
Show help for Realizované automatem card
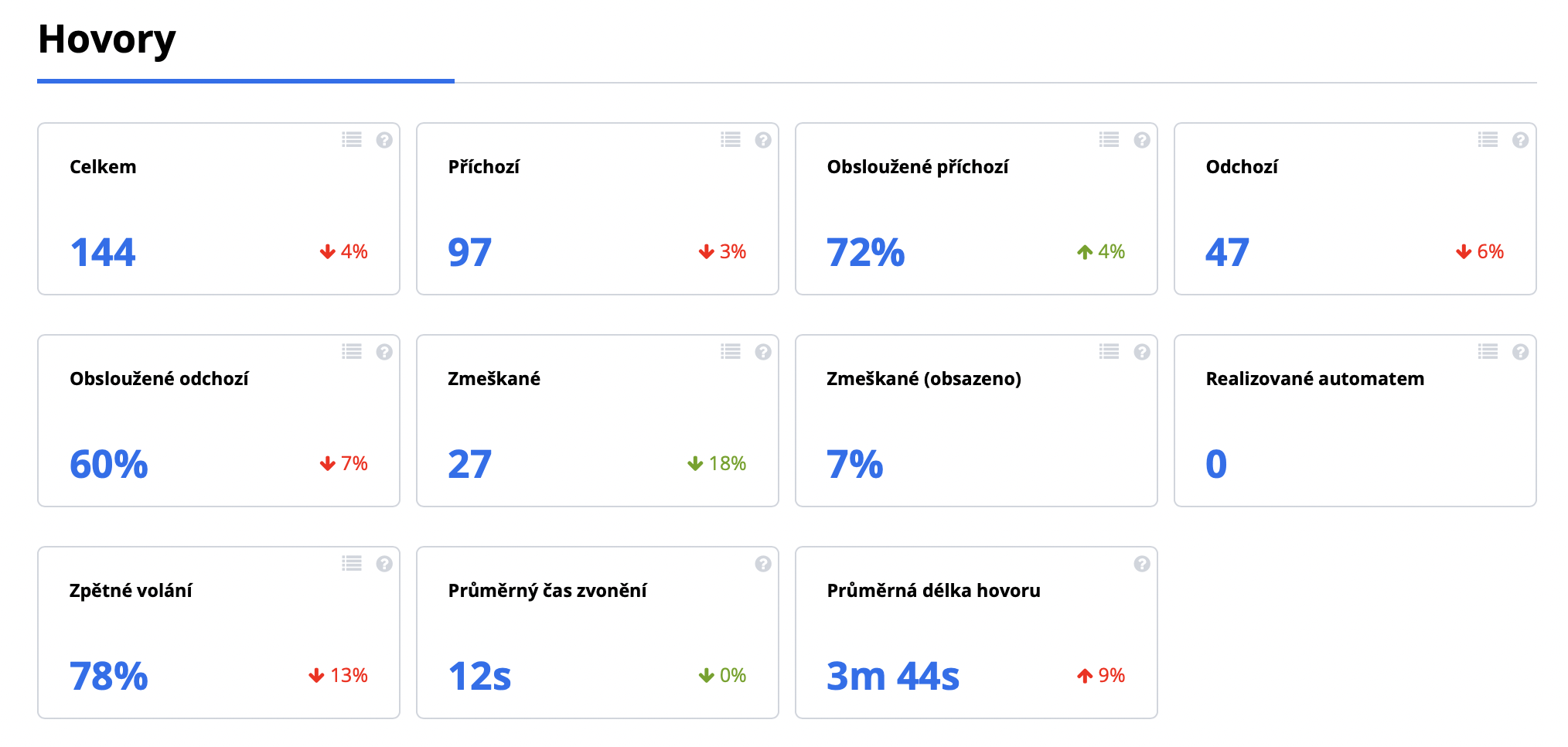(x=1521, y=352)
